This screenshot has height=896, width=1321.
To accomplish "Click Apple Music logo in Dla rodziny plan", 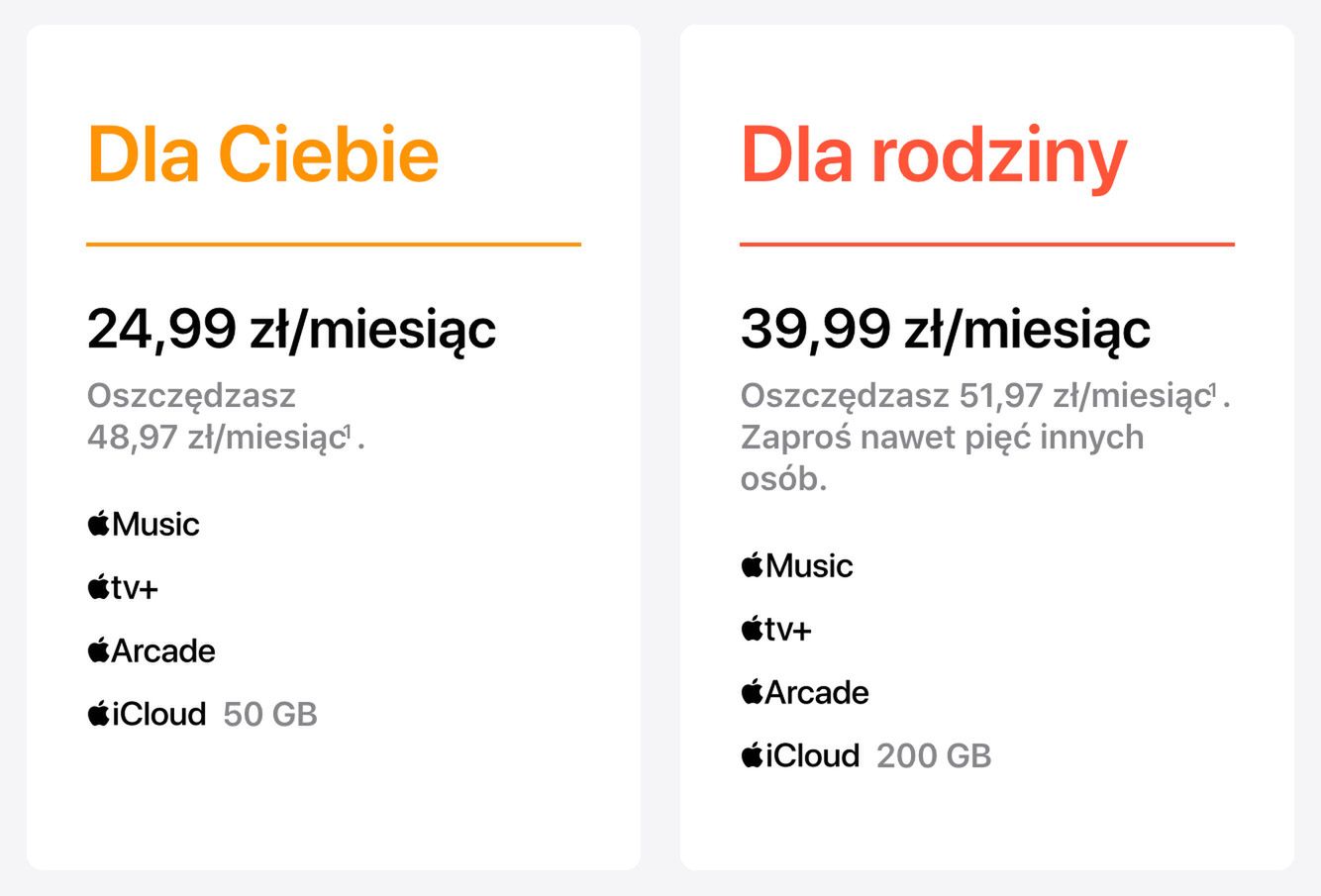I will [797, 565].
